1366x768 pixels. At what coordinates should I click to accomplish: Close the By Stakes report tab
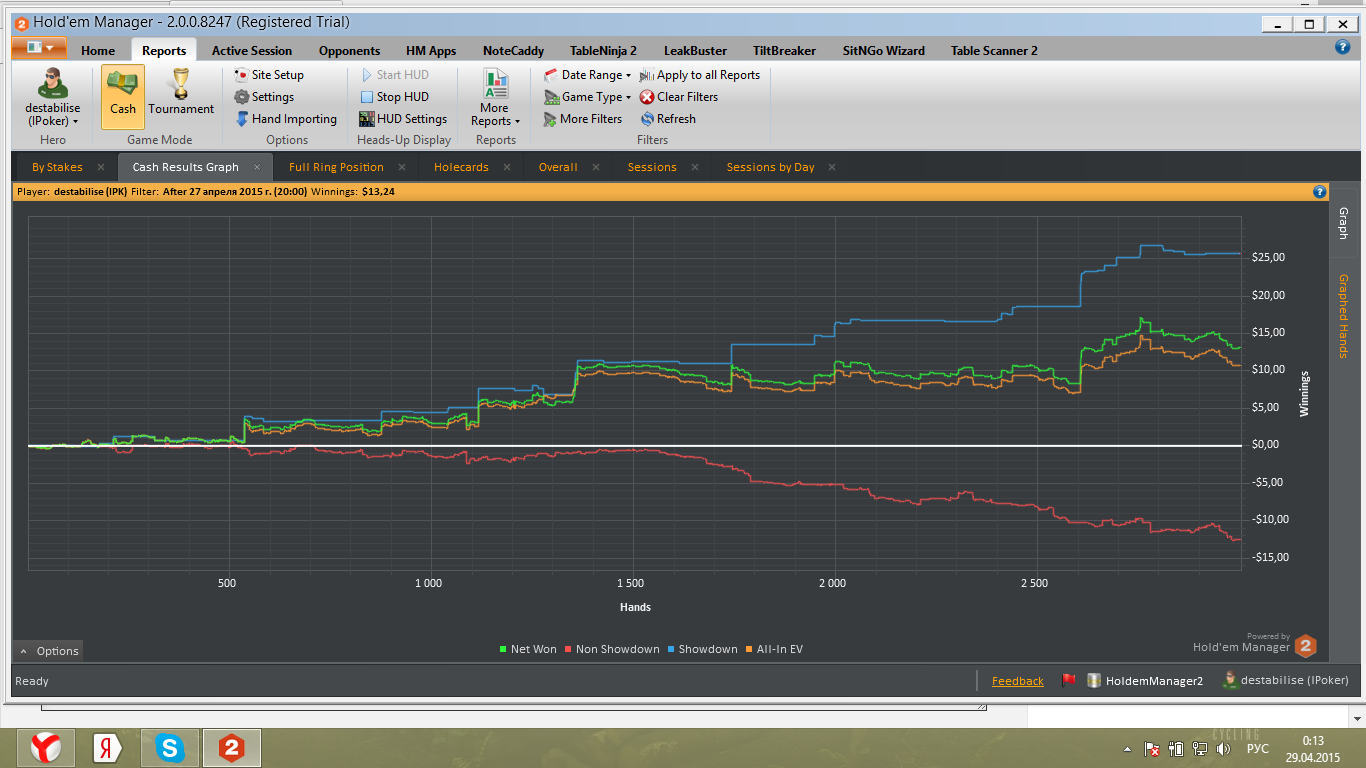[101, 167]
